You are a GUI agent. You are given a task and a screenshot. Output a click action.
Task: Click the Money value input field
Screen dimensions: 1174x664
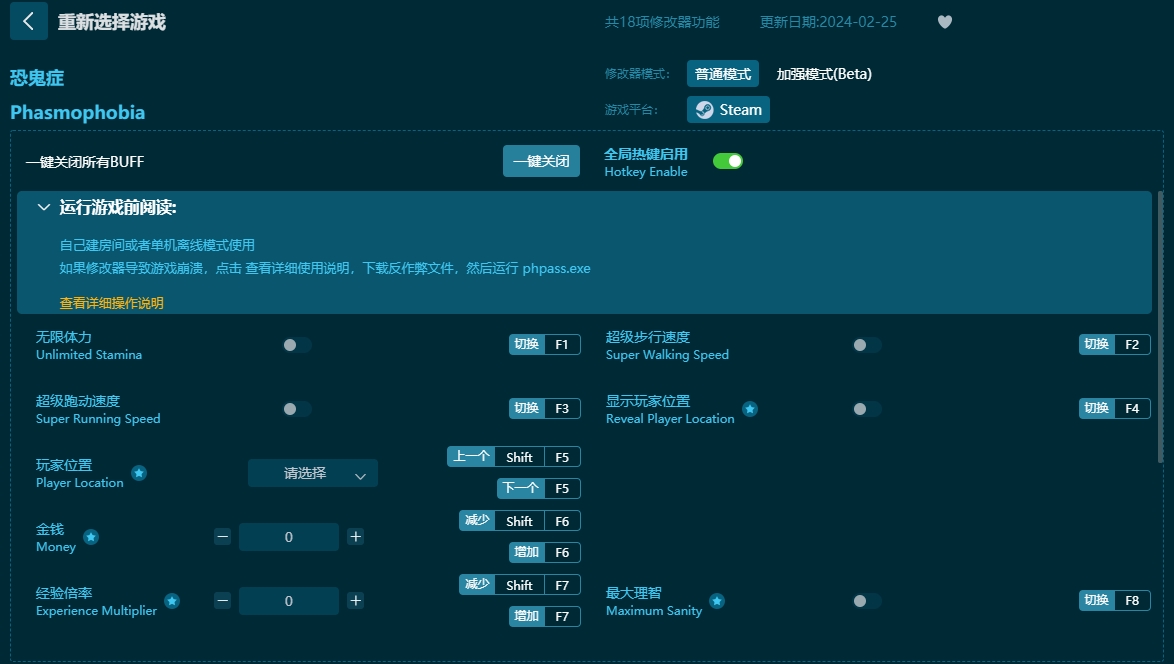point(288,536)
